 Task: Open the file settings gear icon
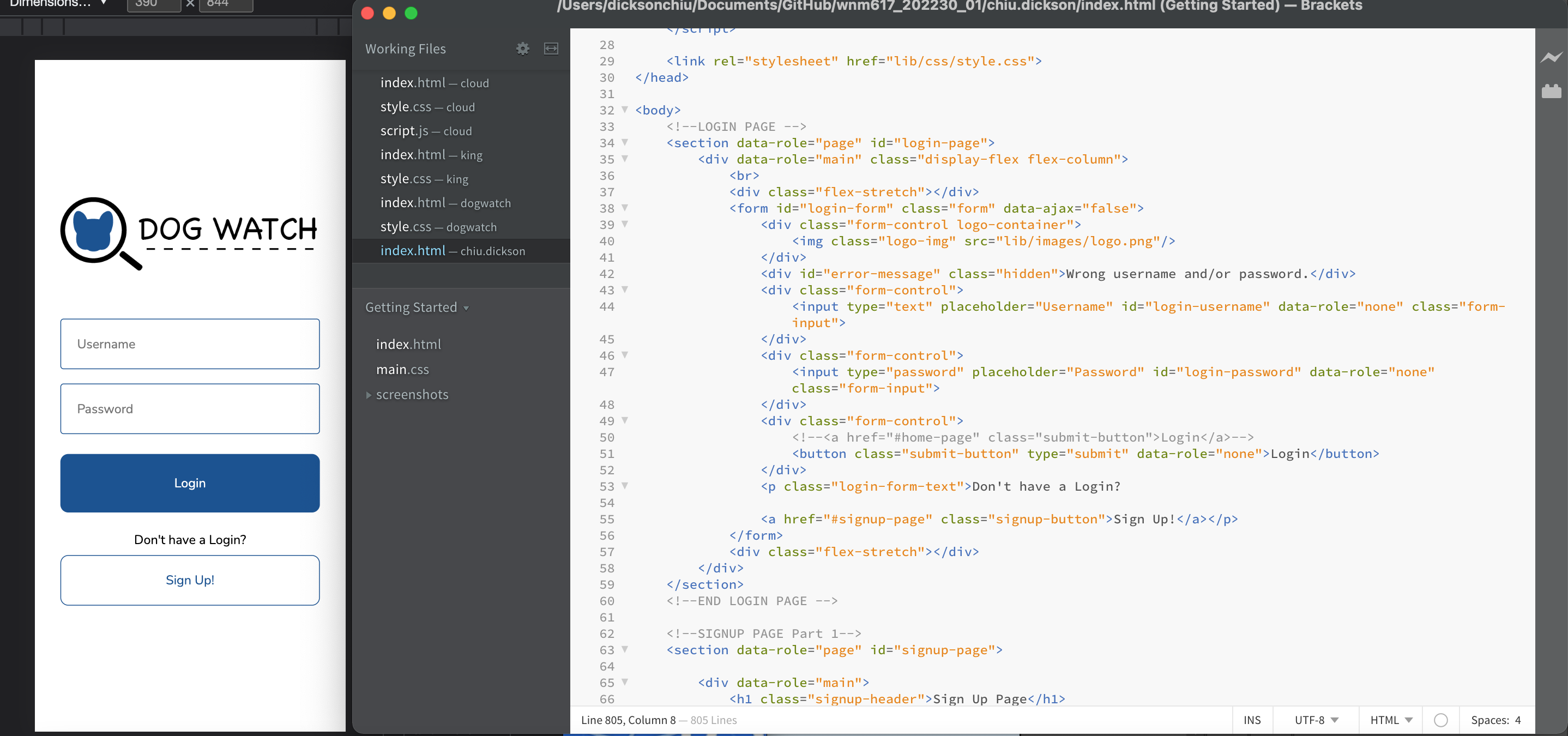pos(522,48)
